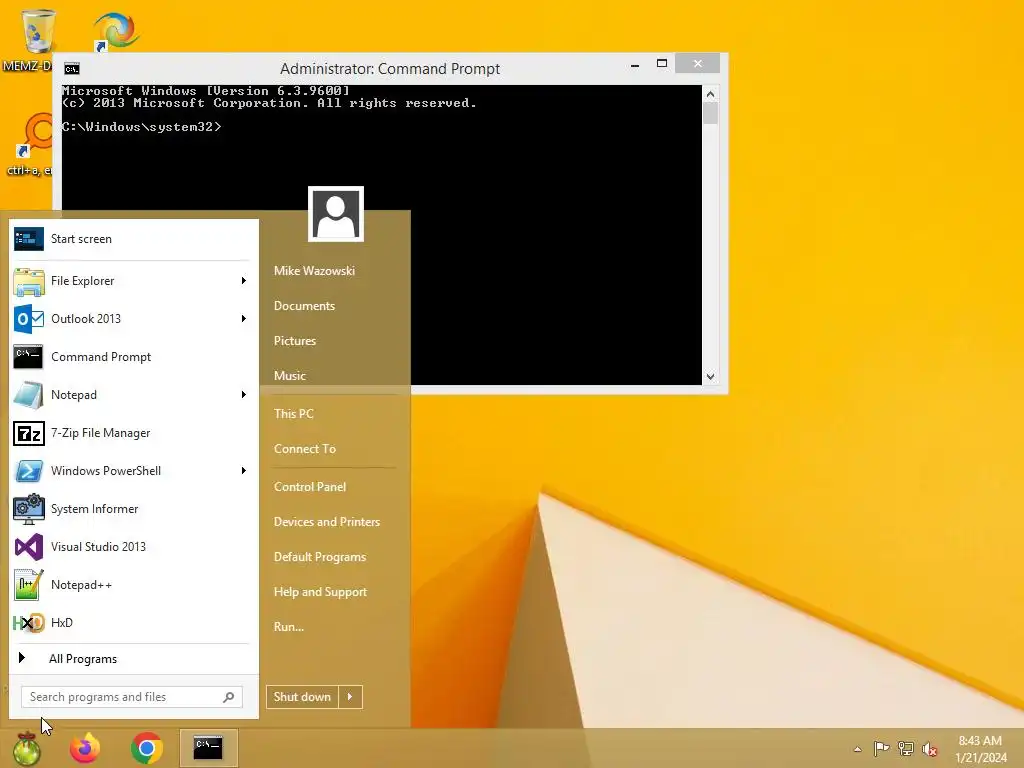Open the Run... dialog
The image size is (1024, 768).
(289, 627)
